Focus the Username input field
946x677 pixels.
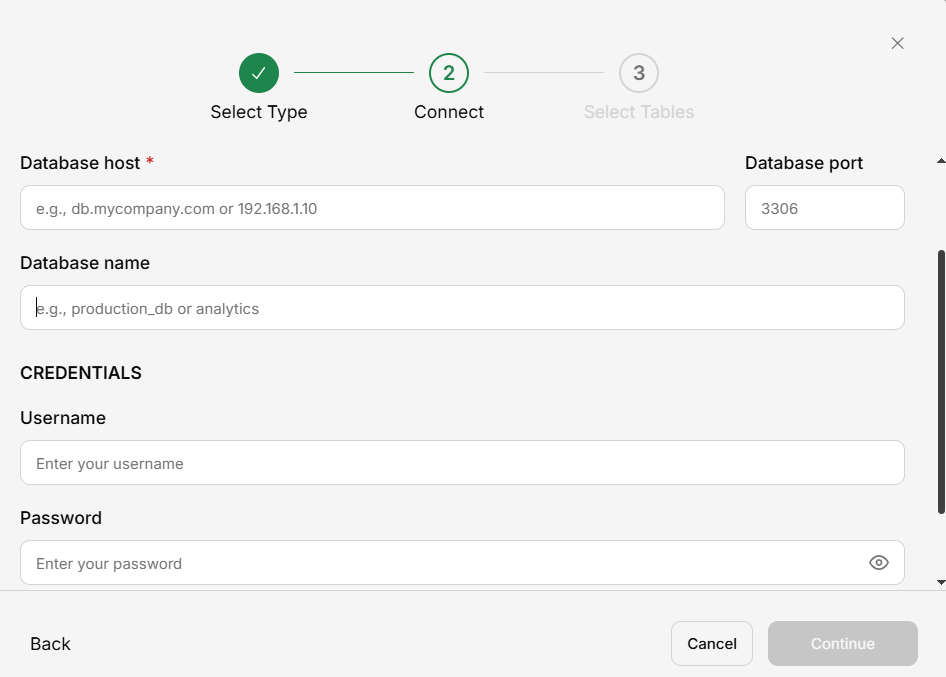point(462,463)
